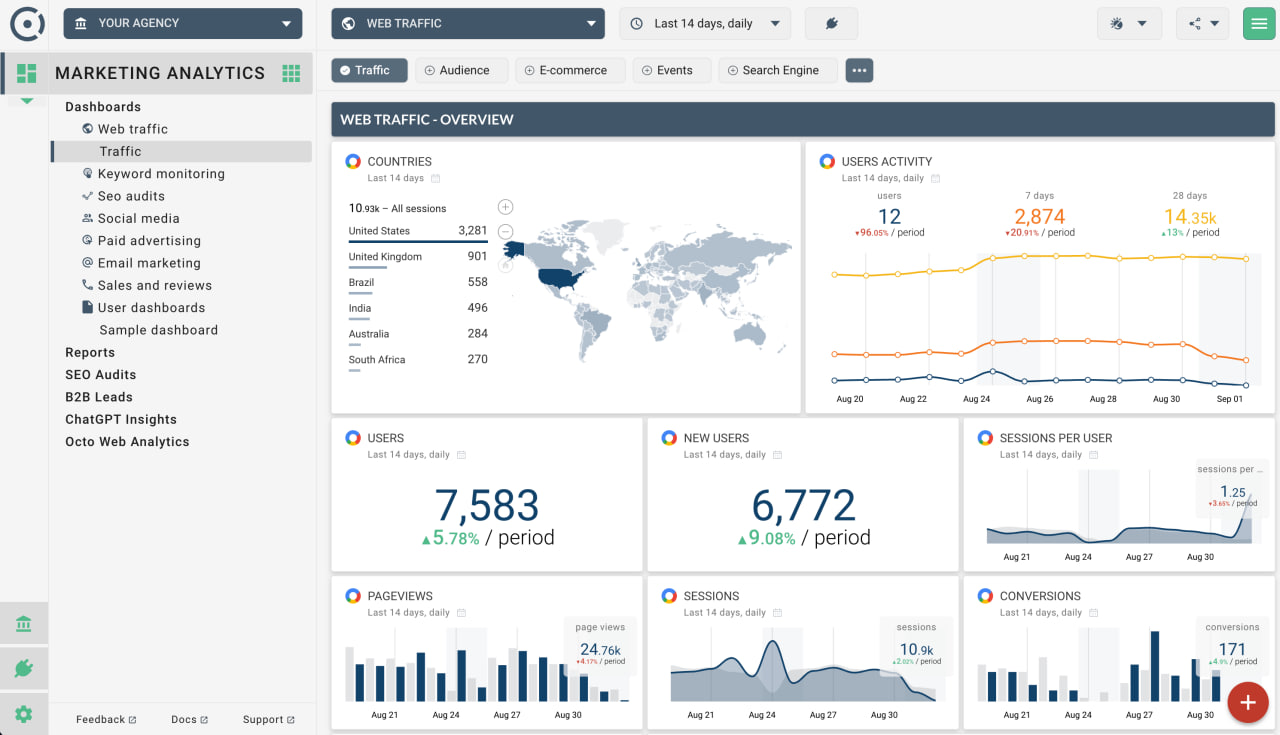
Task: Click calendar icon in Conversions widget
Action: 1093,613
